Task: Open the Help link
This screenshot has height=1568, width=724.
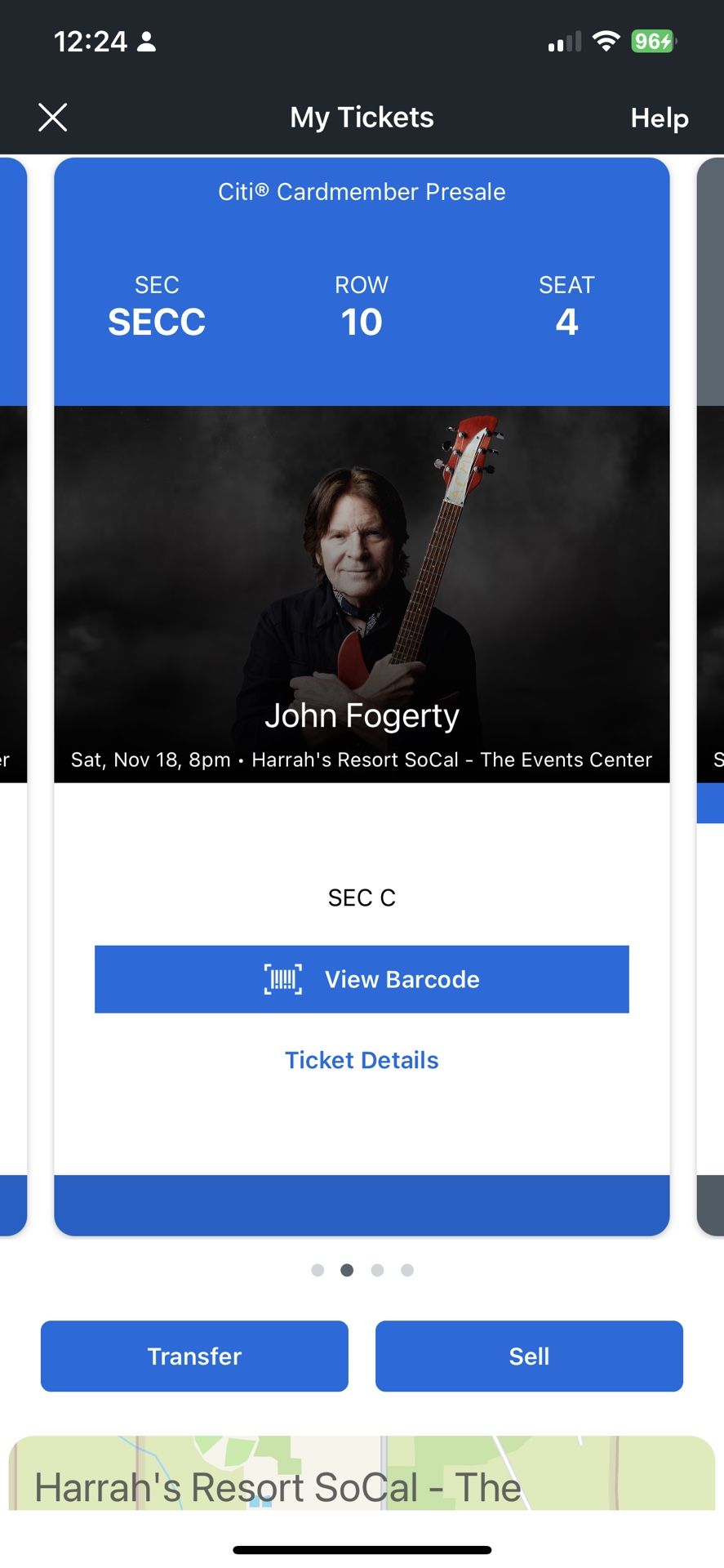Action: coord(659,118)
